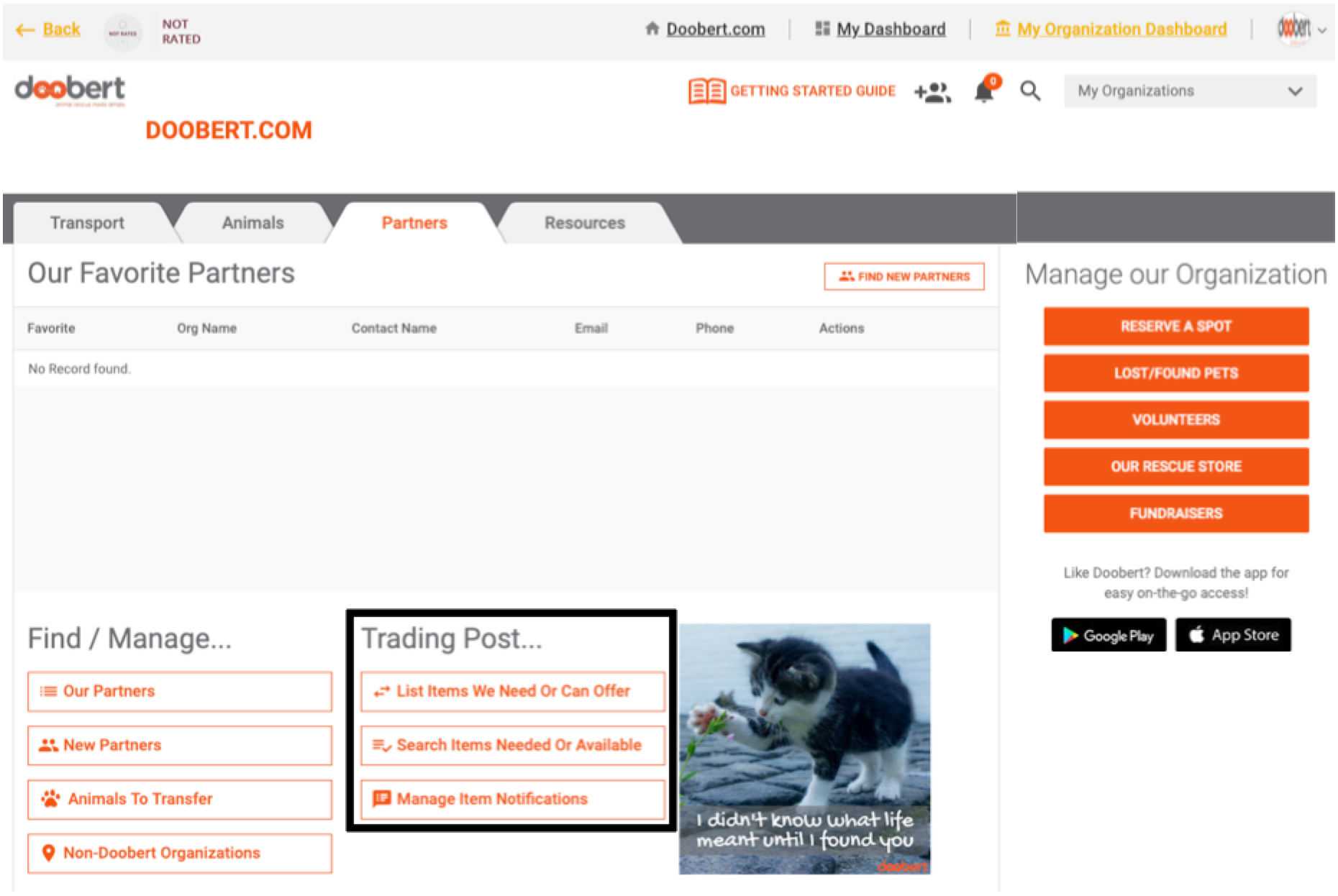This screenshot has height=896, width=1338.
Task: Click the dashboard grid icon
Action: coord(822,29)
